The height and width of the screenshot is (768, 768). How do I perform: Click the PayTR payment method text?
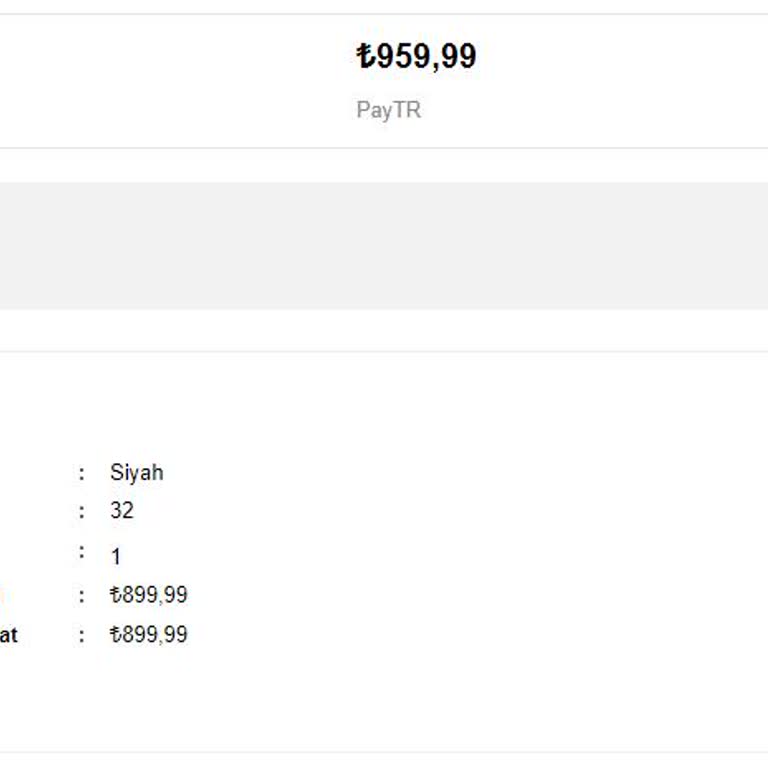(x=389, y=110)
